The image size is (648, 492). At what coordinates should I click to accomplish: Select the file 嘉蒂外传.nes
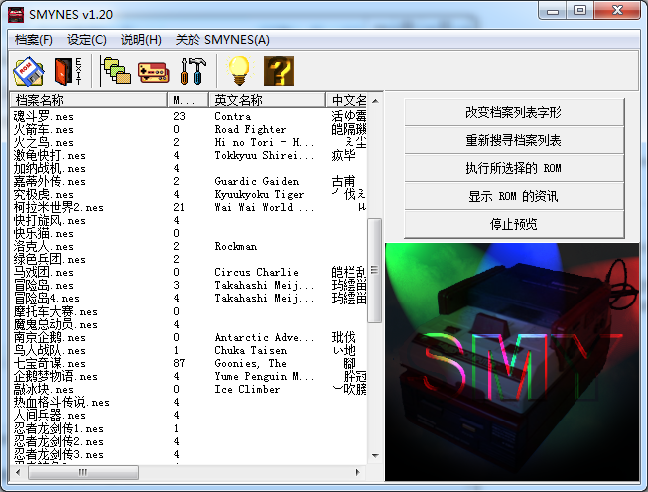[x=50, y=181]
